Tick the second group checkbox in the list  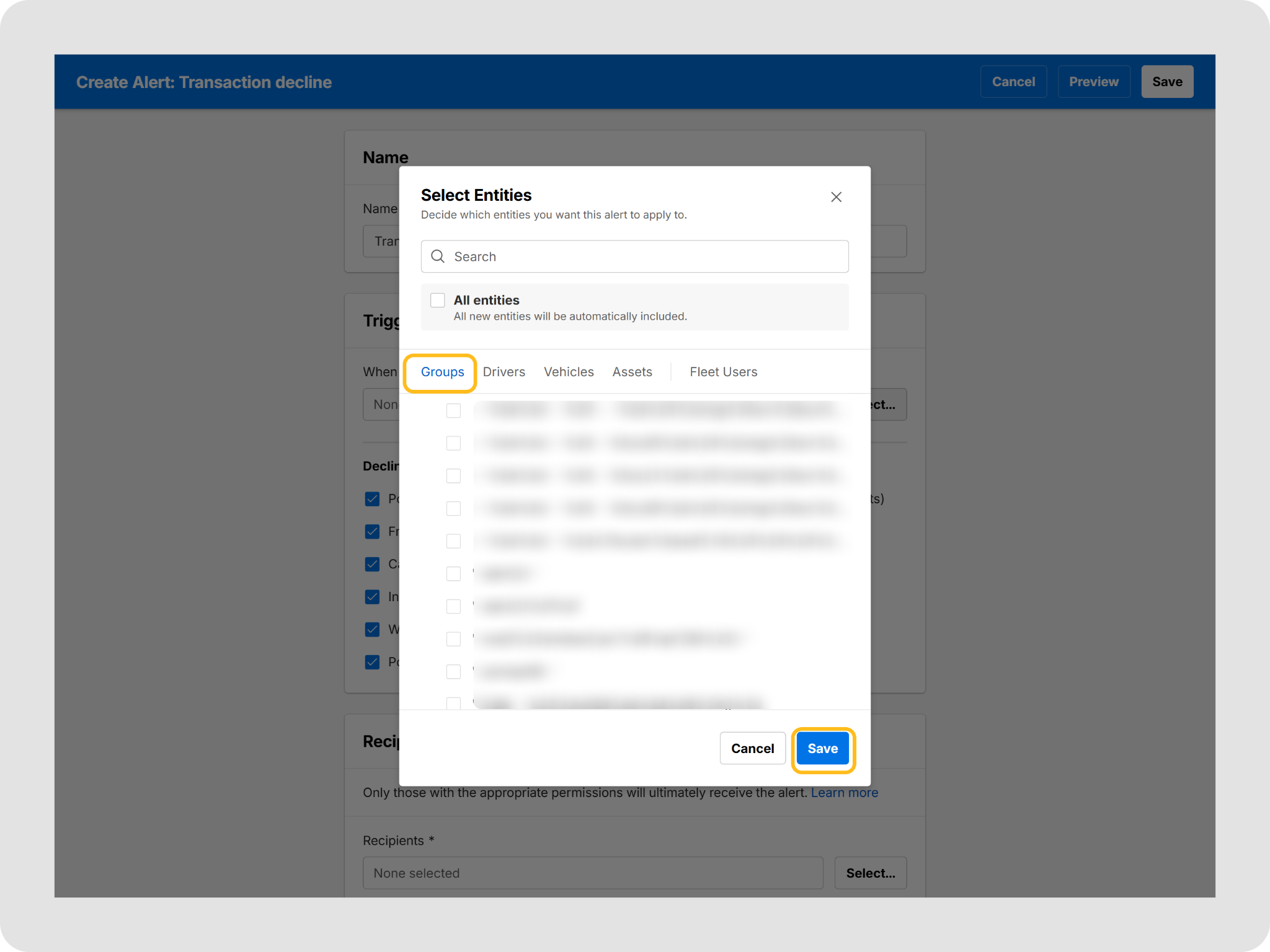(453, 443)
